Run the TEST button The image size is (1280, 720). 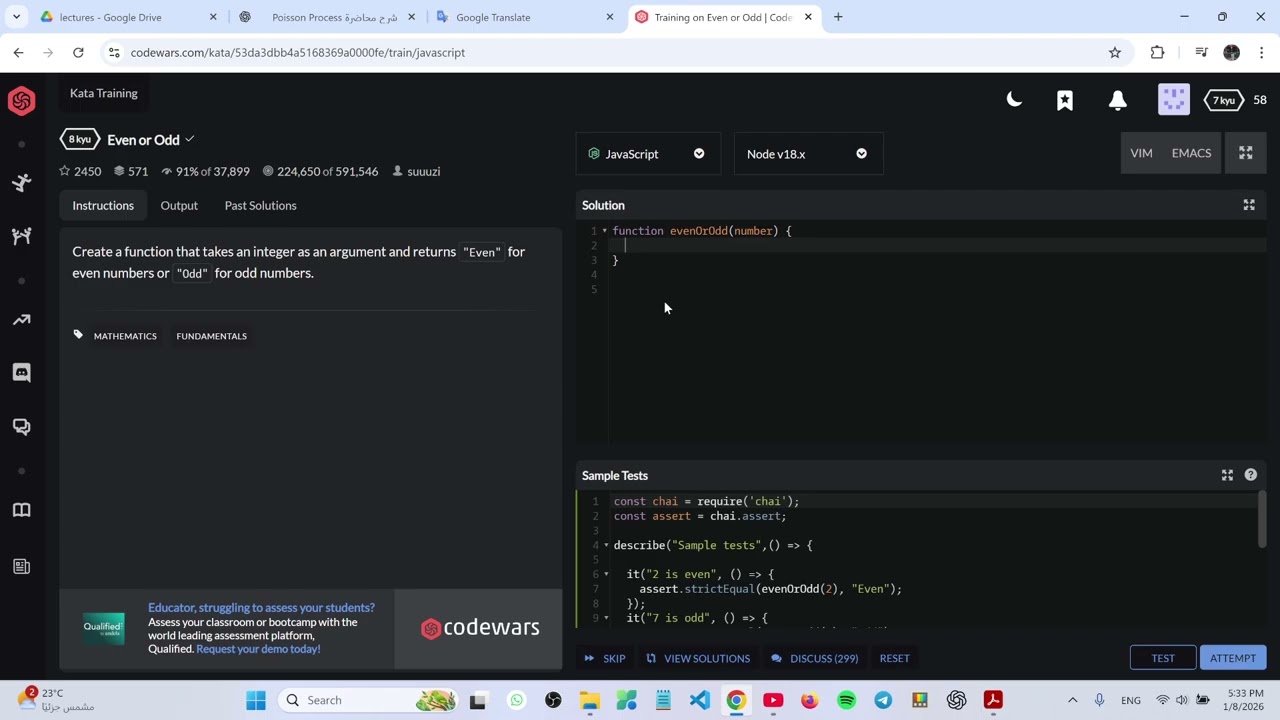click(x=1163, y=658)
